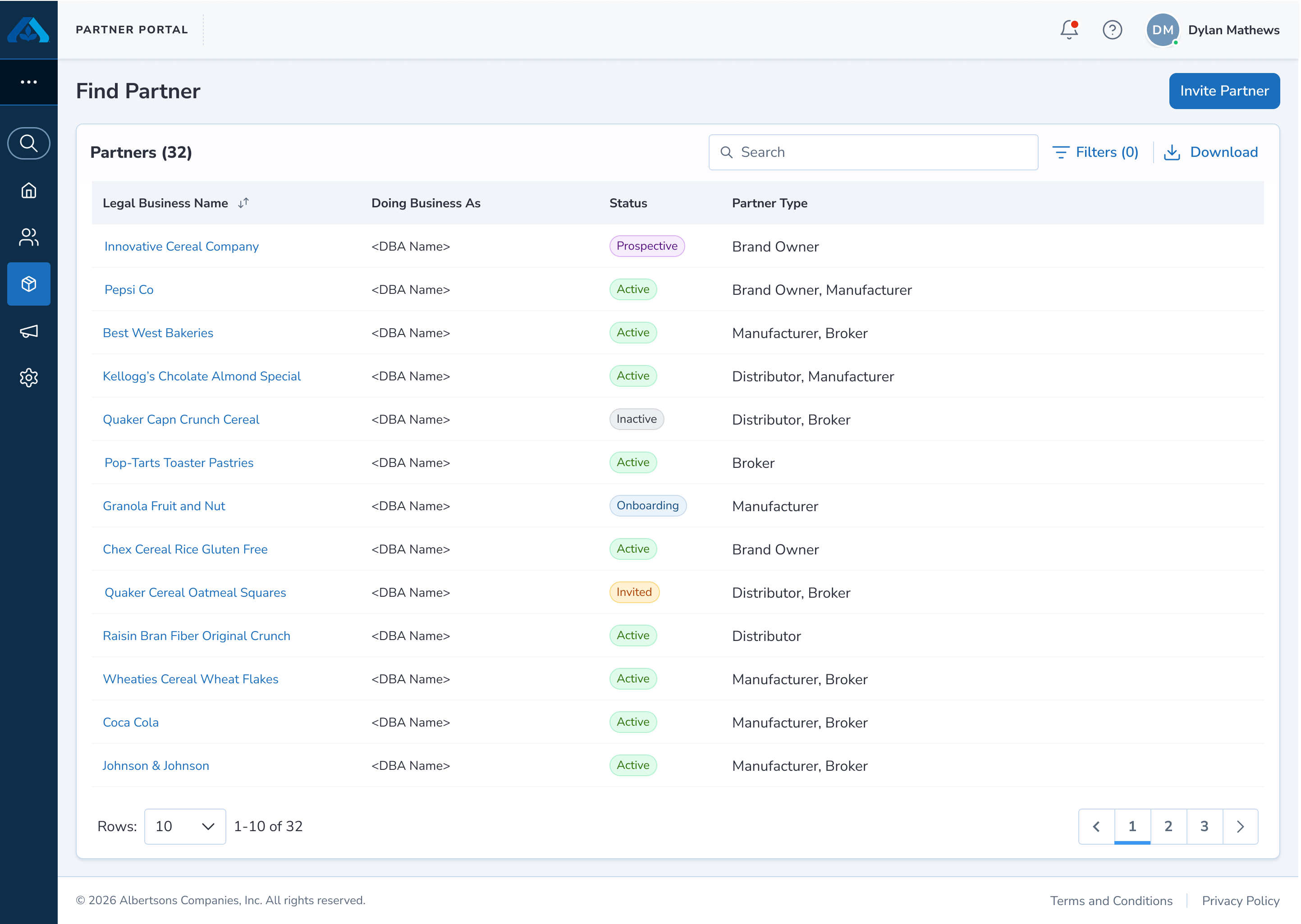Focus the partner Search field
The image size is (1301, 924).
pos(873,152)
